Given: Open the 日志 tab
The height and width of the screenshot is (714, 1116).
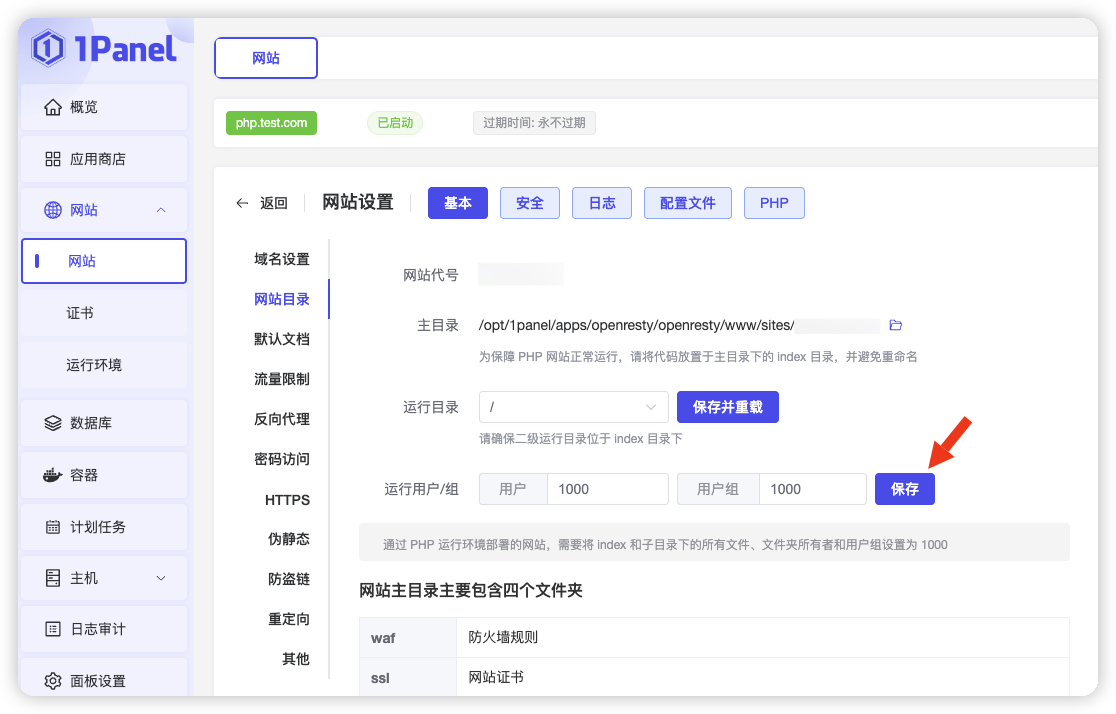Looking at the screenshot, I should [x=602, y=203].
